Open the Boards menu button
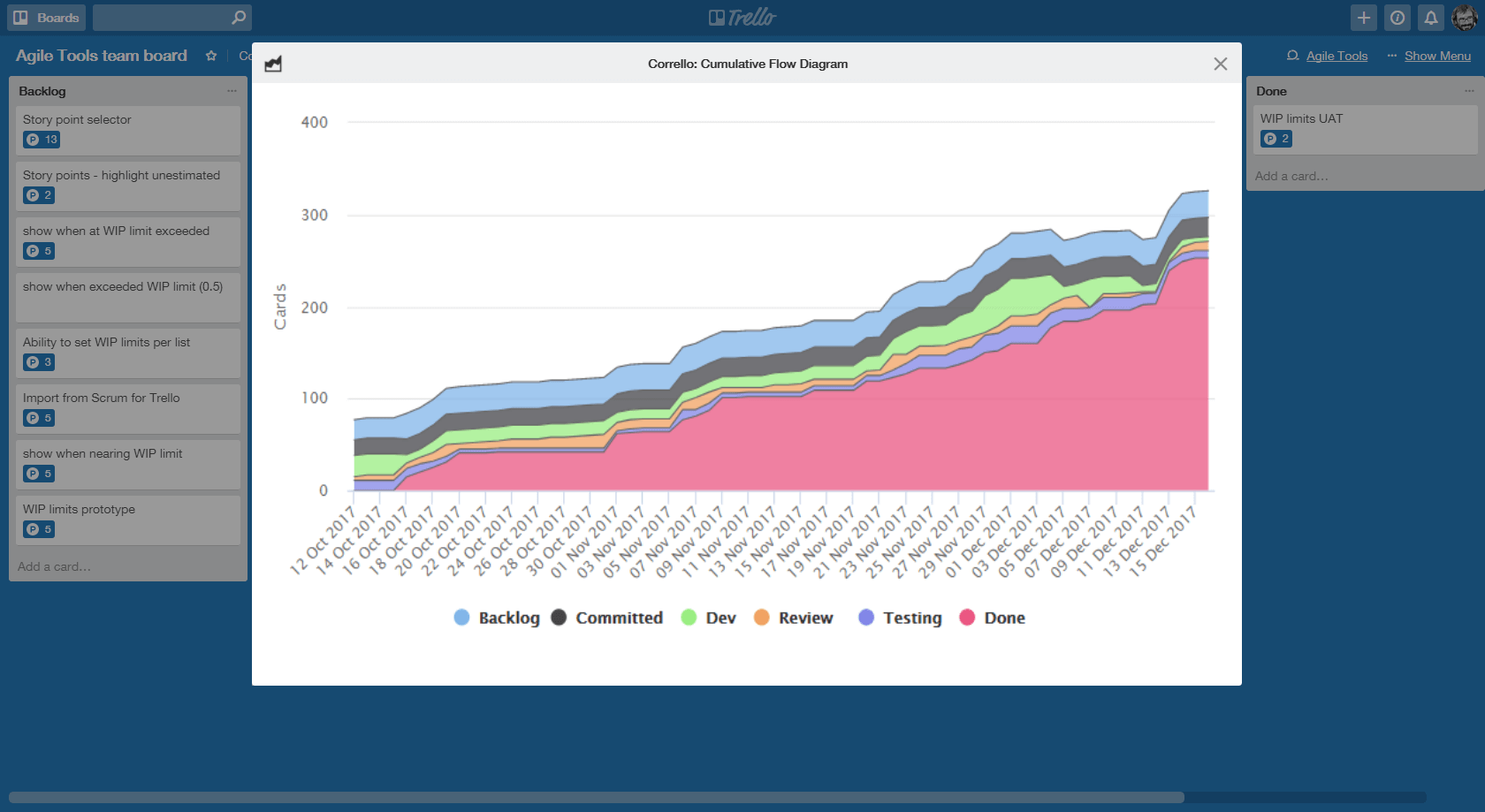 point(46,18)
